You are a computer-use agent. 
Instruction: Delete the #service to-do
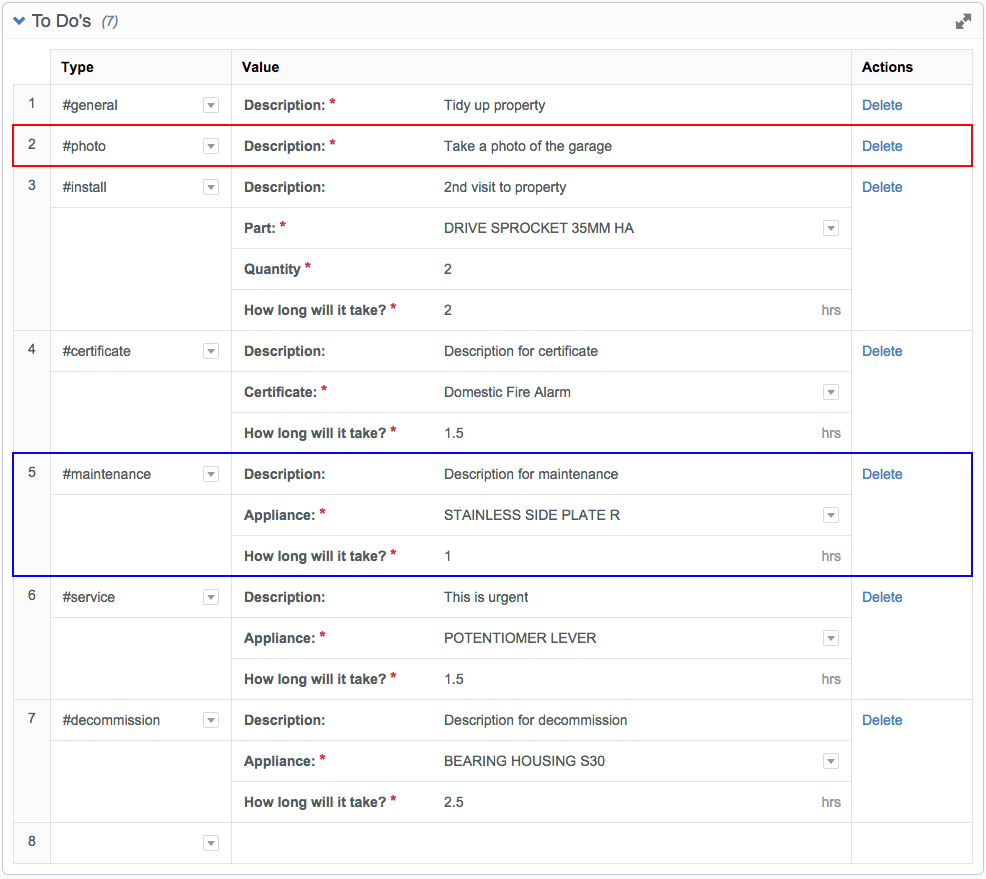coord(882,597)
